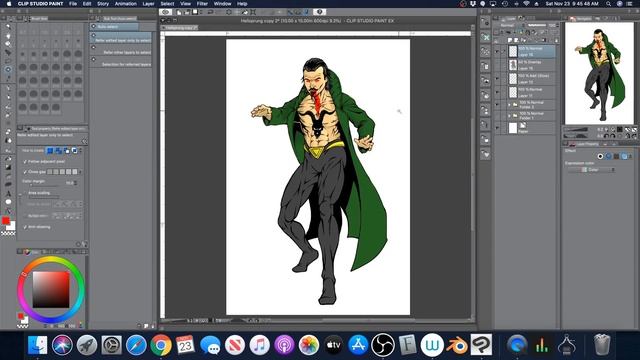Open the help question mark icon
640x360 pixels.
pyautogui.click(x=320, y=12)
